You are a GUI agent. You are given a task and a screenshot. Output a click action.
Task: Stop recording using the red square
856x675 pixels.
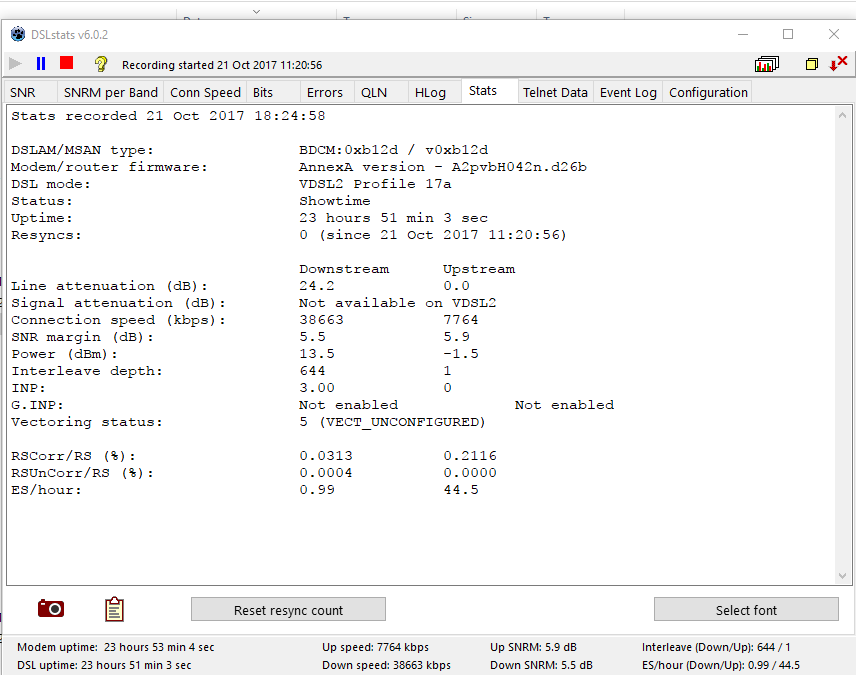click(67, 64)
